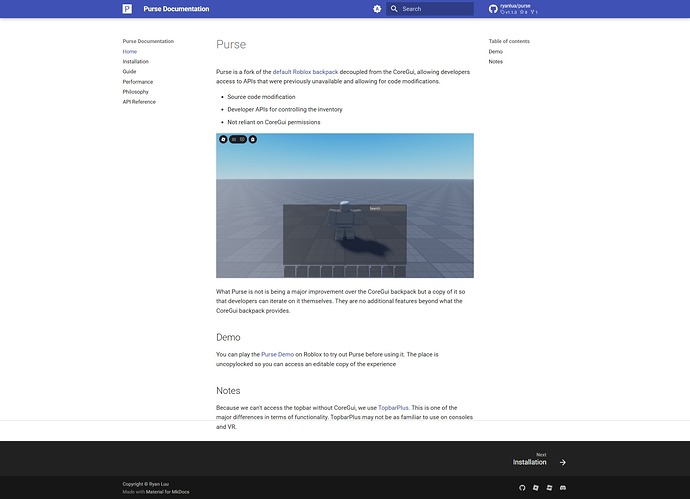Click the Purse P logo in the header
This screenshot has width=690, height=499.
(x=127, y=9)
